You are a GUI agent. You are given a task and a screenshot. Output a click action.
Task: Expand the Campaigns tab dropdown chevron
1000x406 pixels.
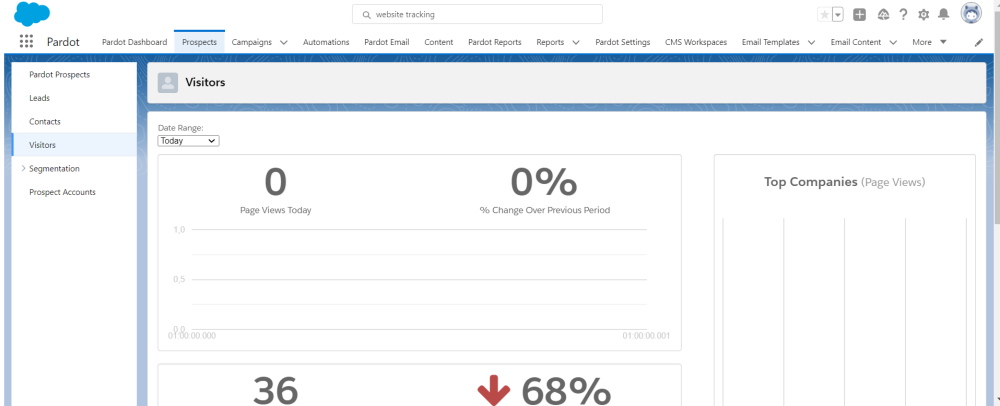point(284,43)
